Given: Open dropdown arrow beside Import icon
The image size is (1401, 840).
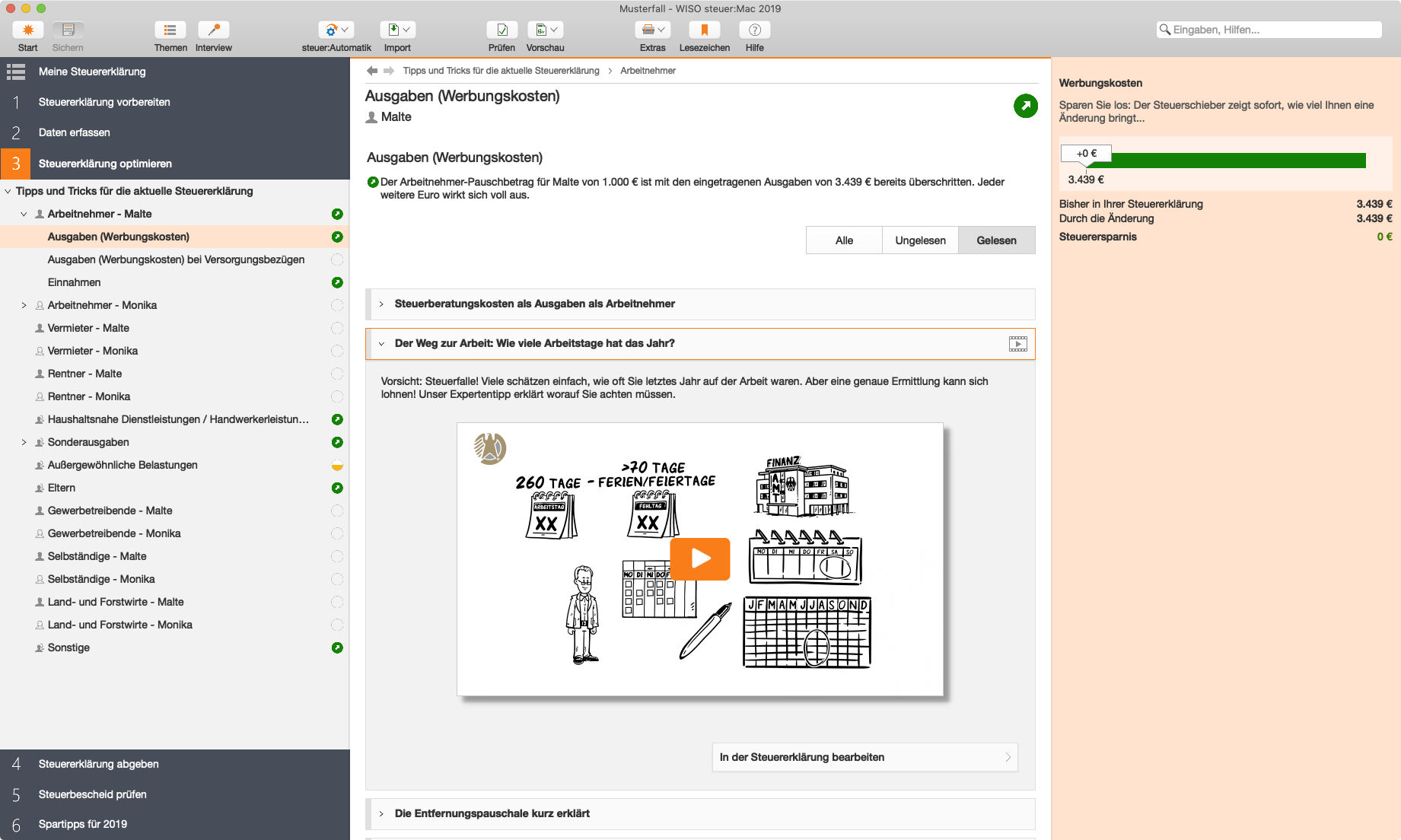Looking at the screenshot, I should tap(406, 30).
